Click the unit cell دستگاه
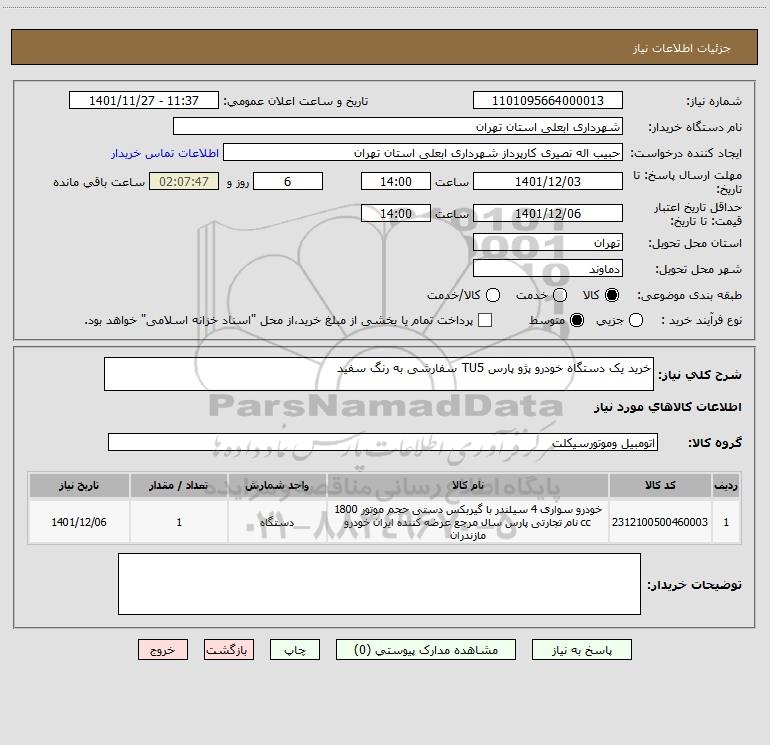Viewport: 770px width, 745px height. coord(277,522)
